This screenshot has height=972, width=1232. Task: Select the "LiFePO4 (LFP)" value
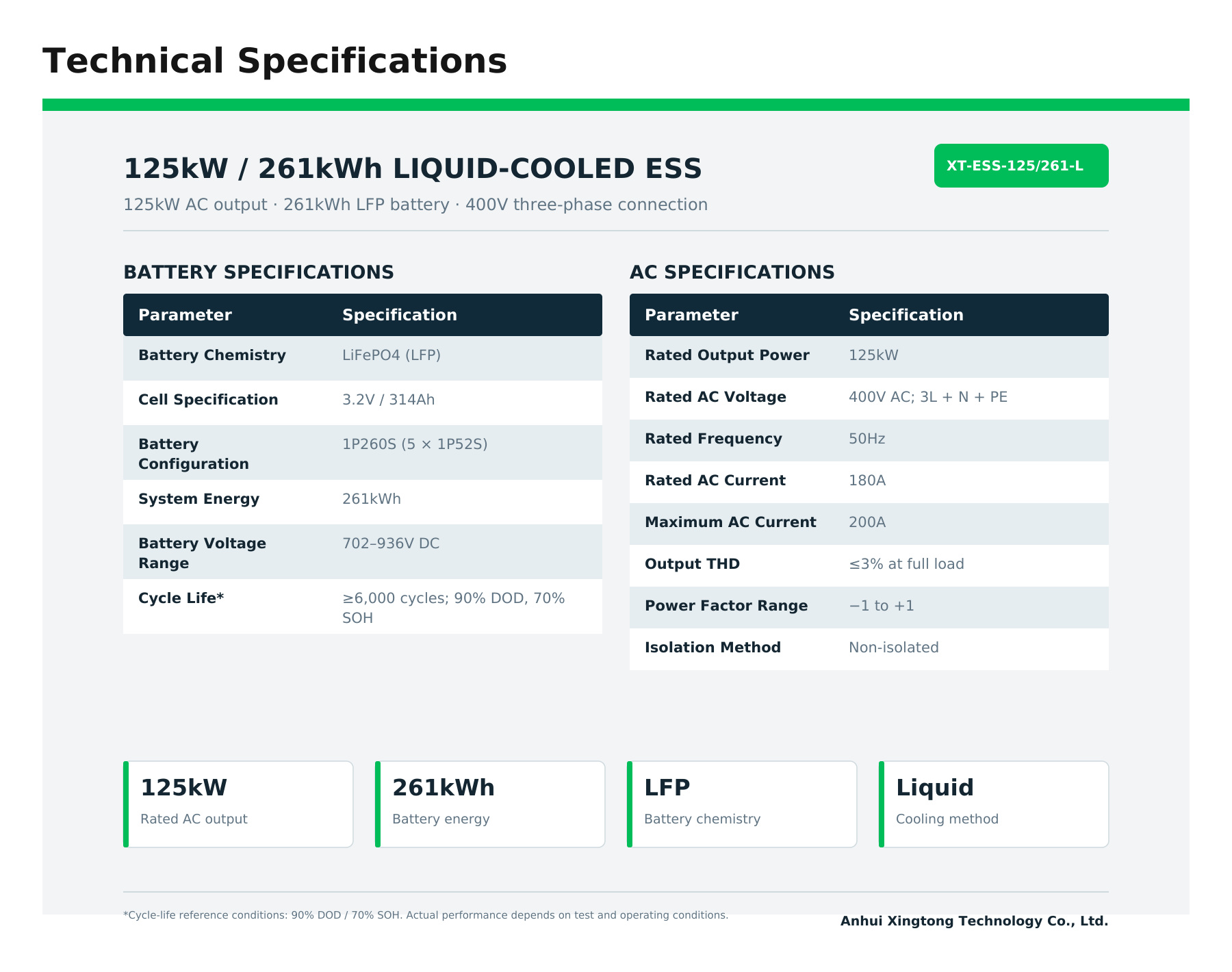pos(392,355)
